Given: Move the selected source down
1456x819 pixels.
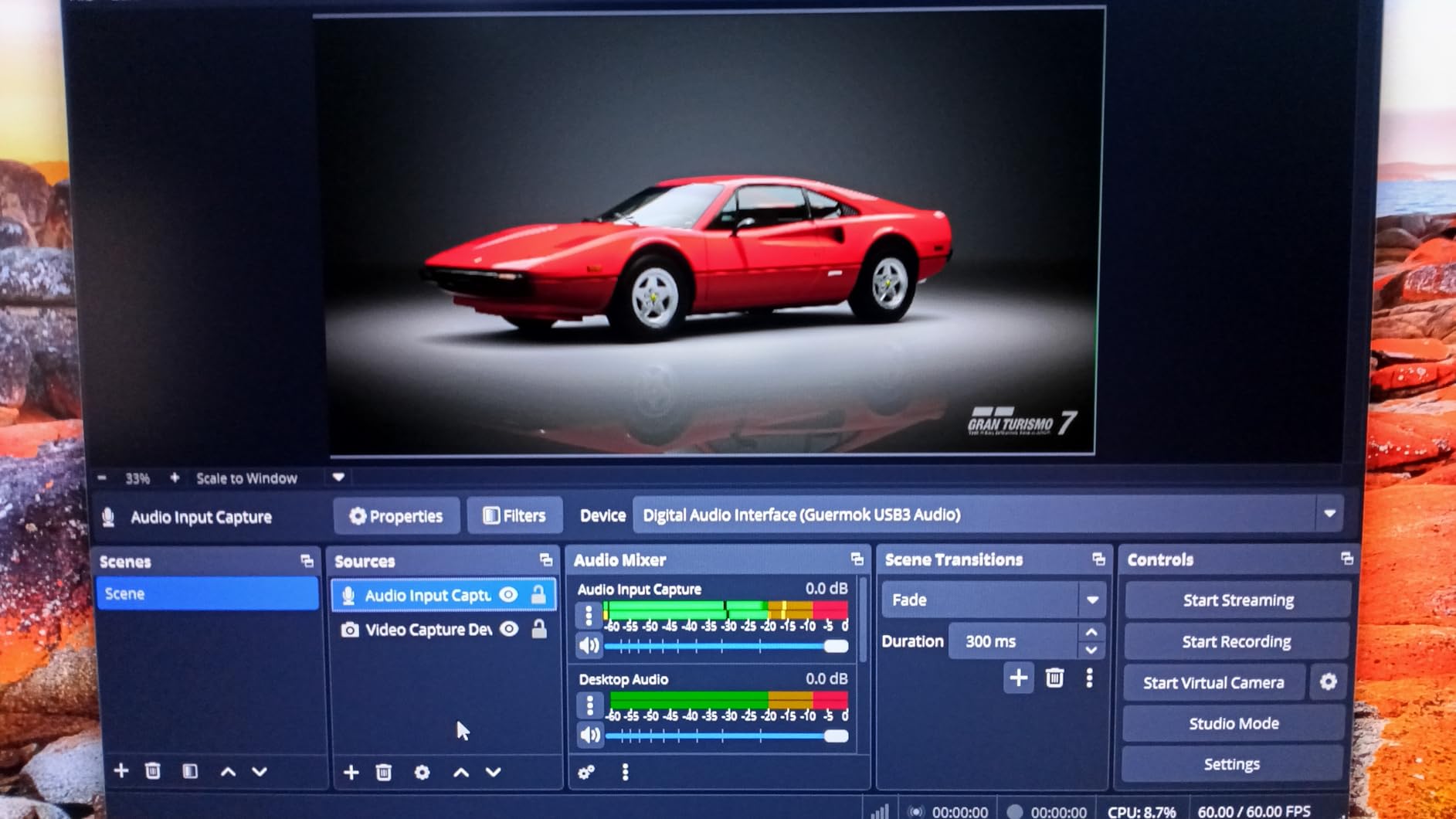Looking at the screenshot, I should [494, 772].
